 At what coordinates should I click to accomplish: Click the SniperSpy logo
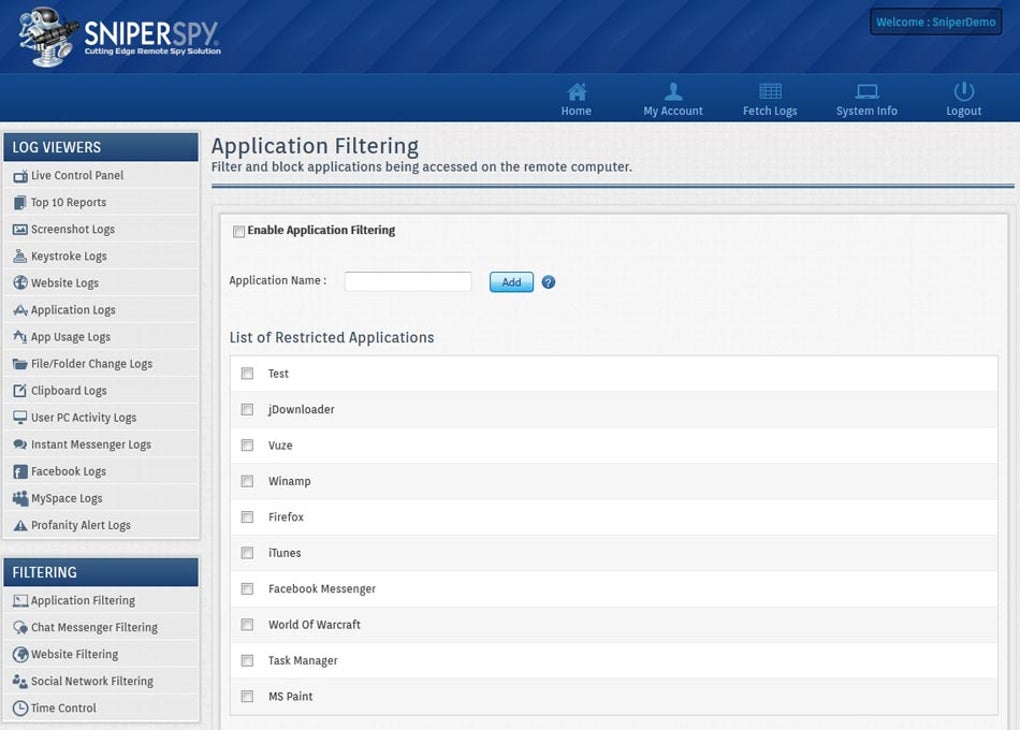pos(119,36)
